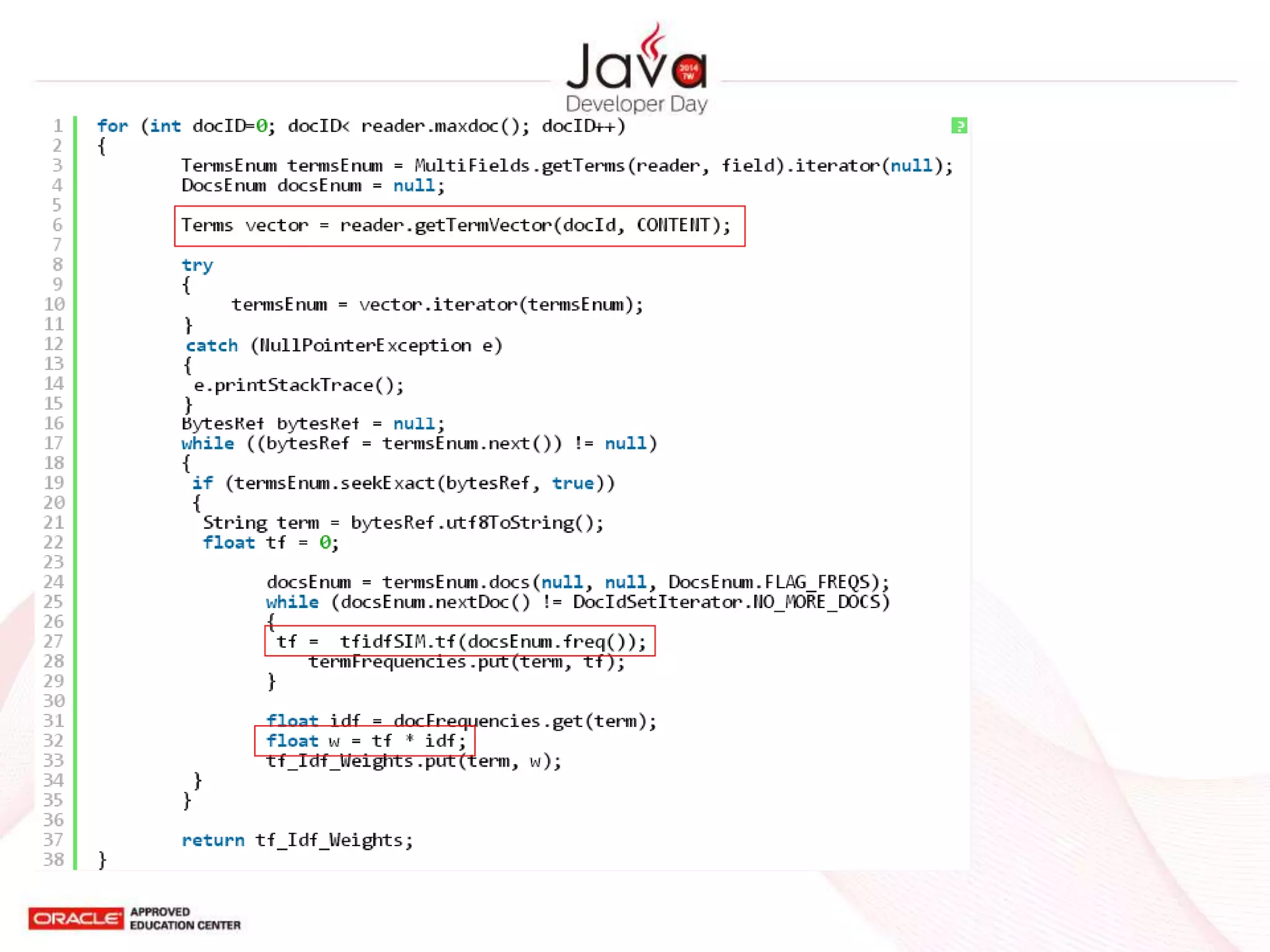This screenshot has height=952, width=1270.
Task: Click the 'catch (NullPointerException e)' line
Action: click(344, 345)
